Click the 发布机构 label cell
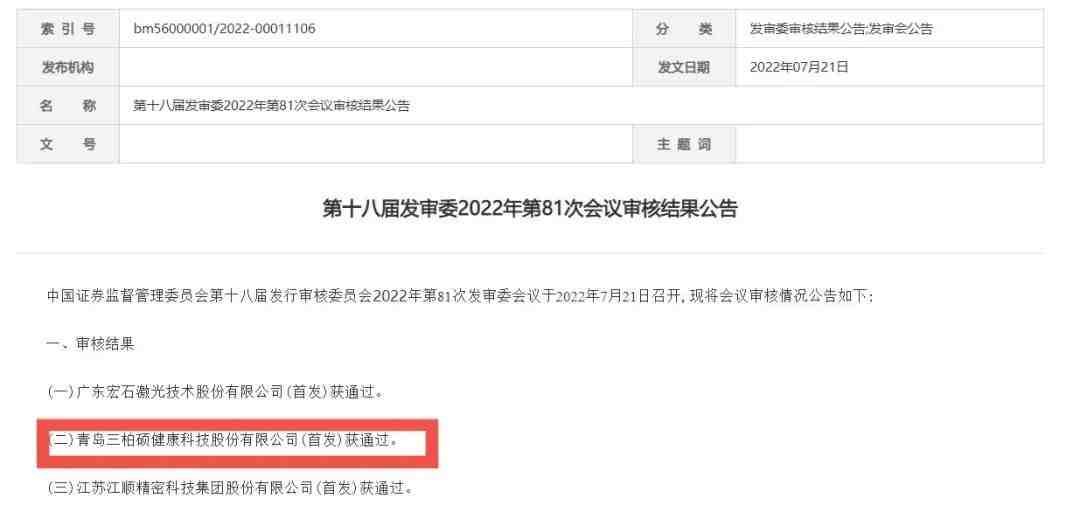1080x519 pixels. [68, 67]
